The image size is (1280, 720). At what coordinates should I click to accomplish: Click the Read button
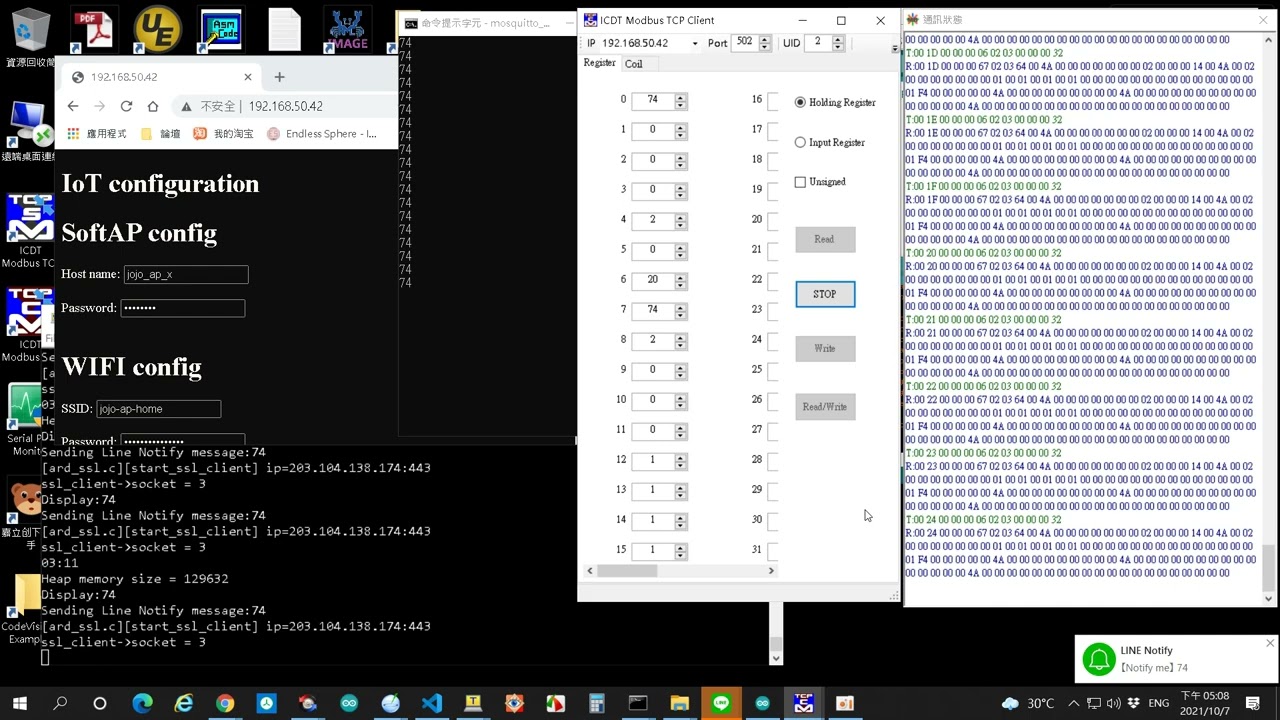click(x=825, y=239)
